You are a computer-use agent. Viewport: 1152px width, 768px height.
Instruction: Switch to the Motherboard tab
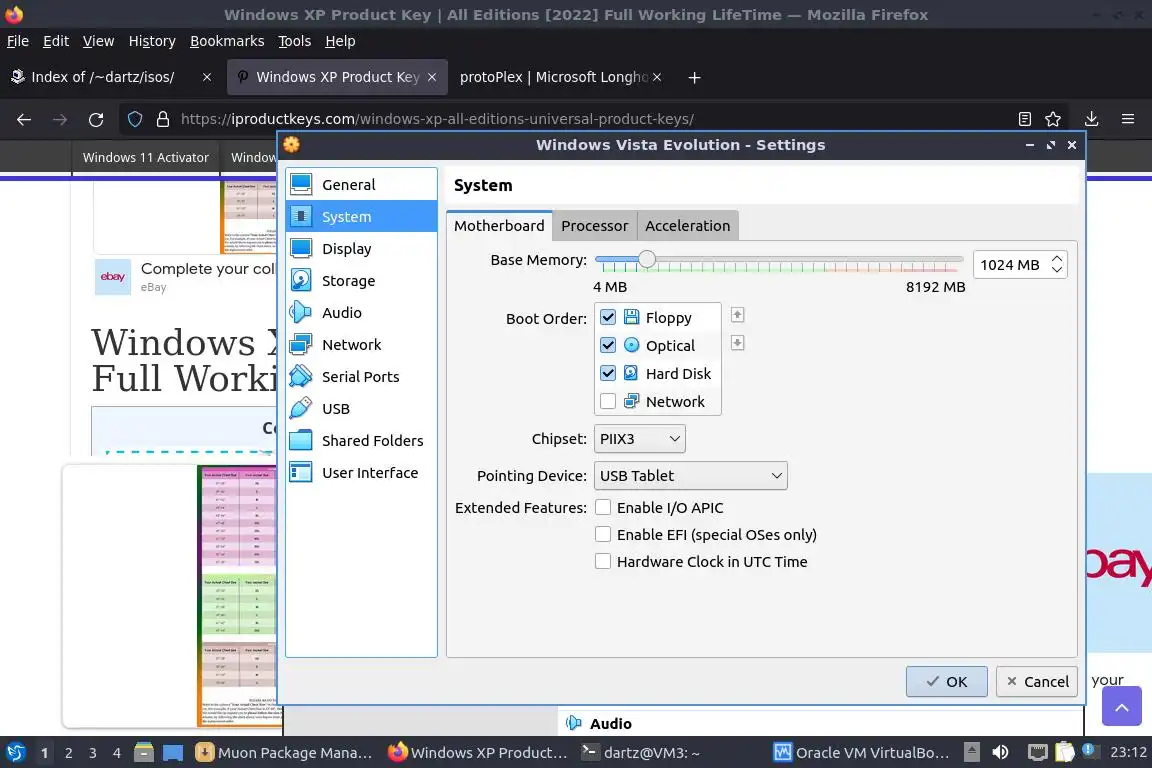[499, 226]
